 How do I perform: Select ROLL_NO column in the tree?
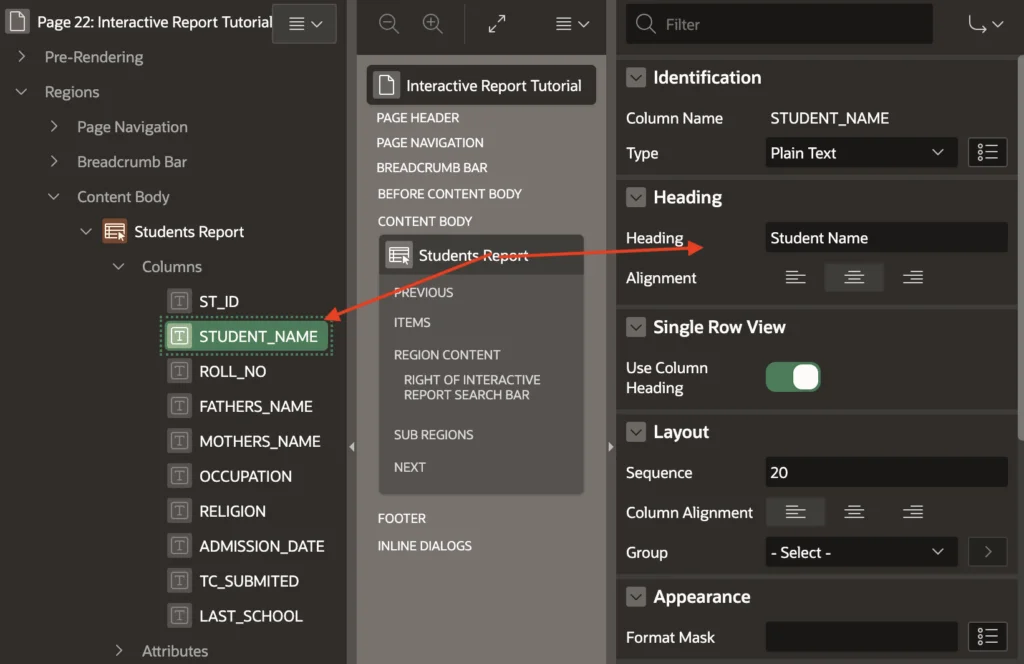pyautogui.click(x=232, y=372)
